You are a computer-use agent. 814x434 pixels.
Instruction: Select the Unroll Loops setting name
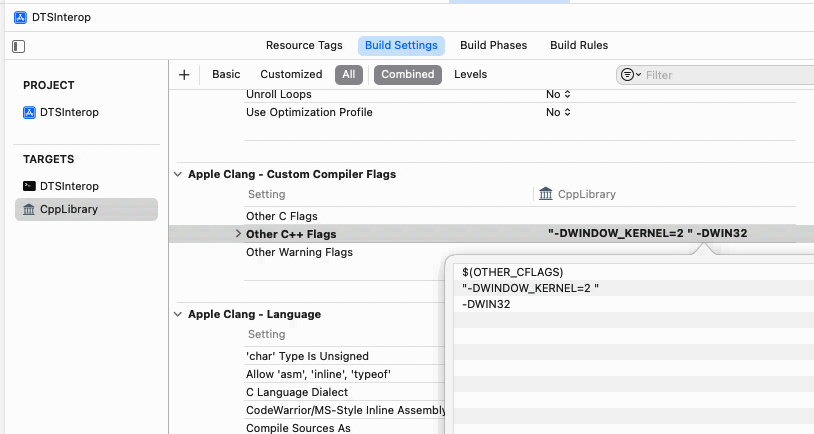coord(279,94)
